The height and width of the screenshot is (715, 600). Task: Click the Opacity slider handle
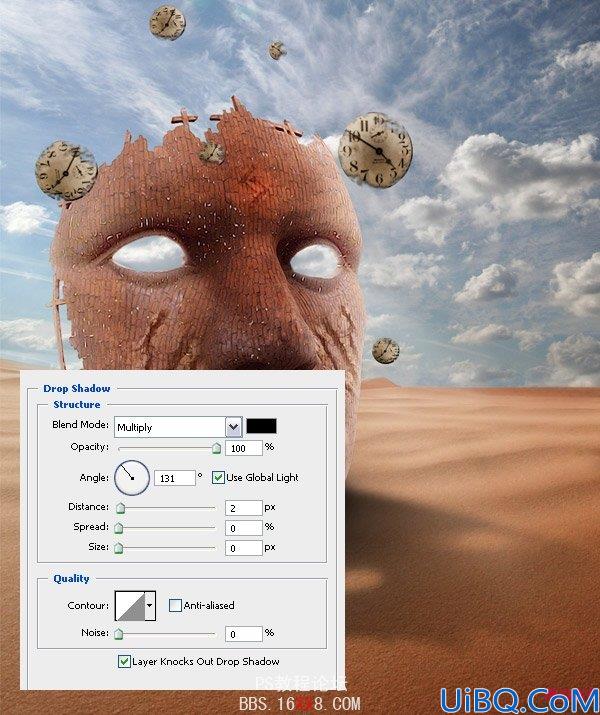[217, 448]
